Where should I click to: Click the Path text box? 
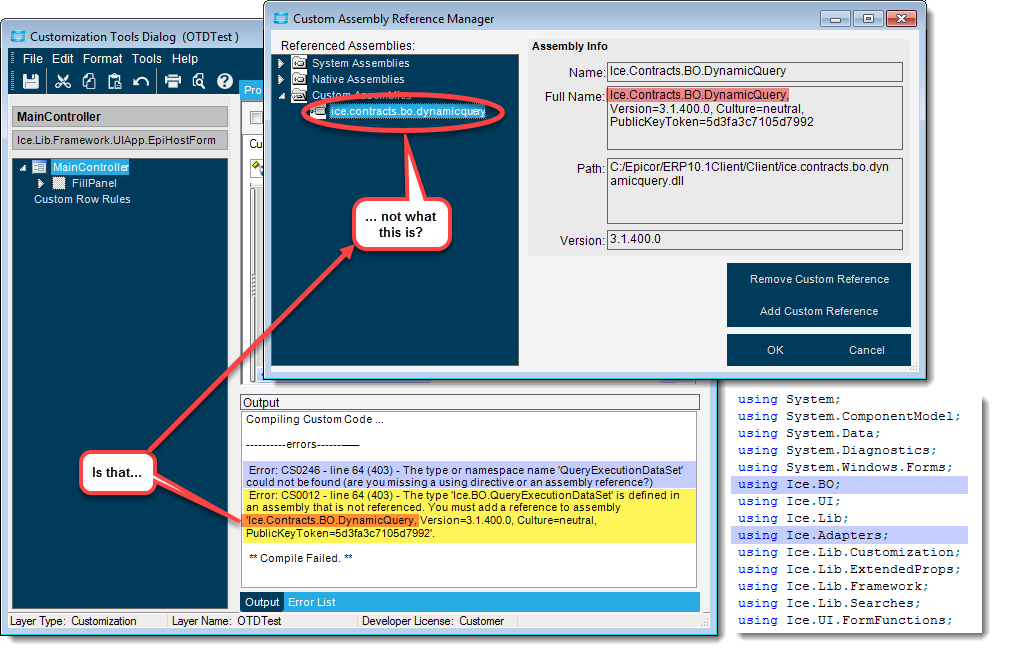755,191
